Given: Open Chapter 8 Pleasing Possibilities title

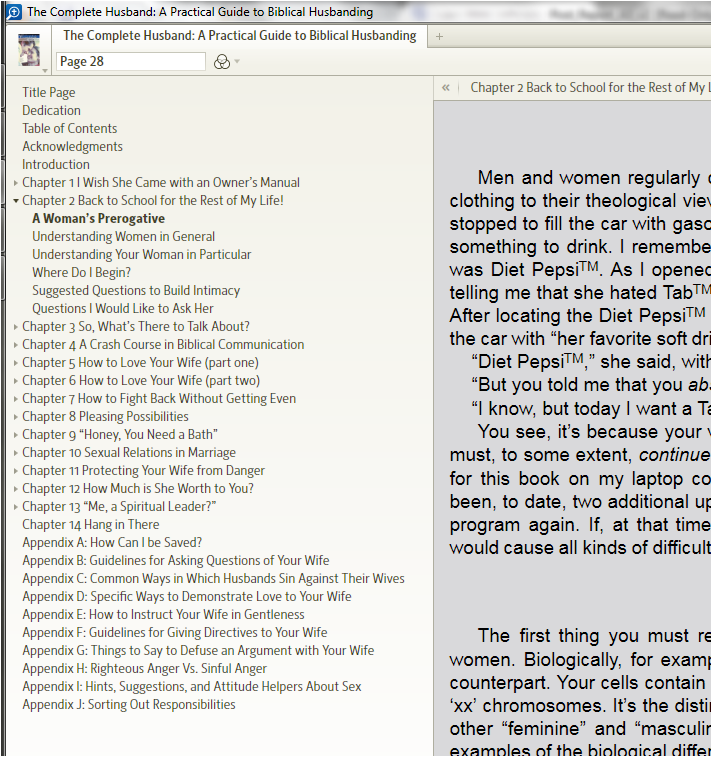Looking at the screenshot, I should point(105,417).
